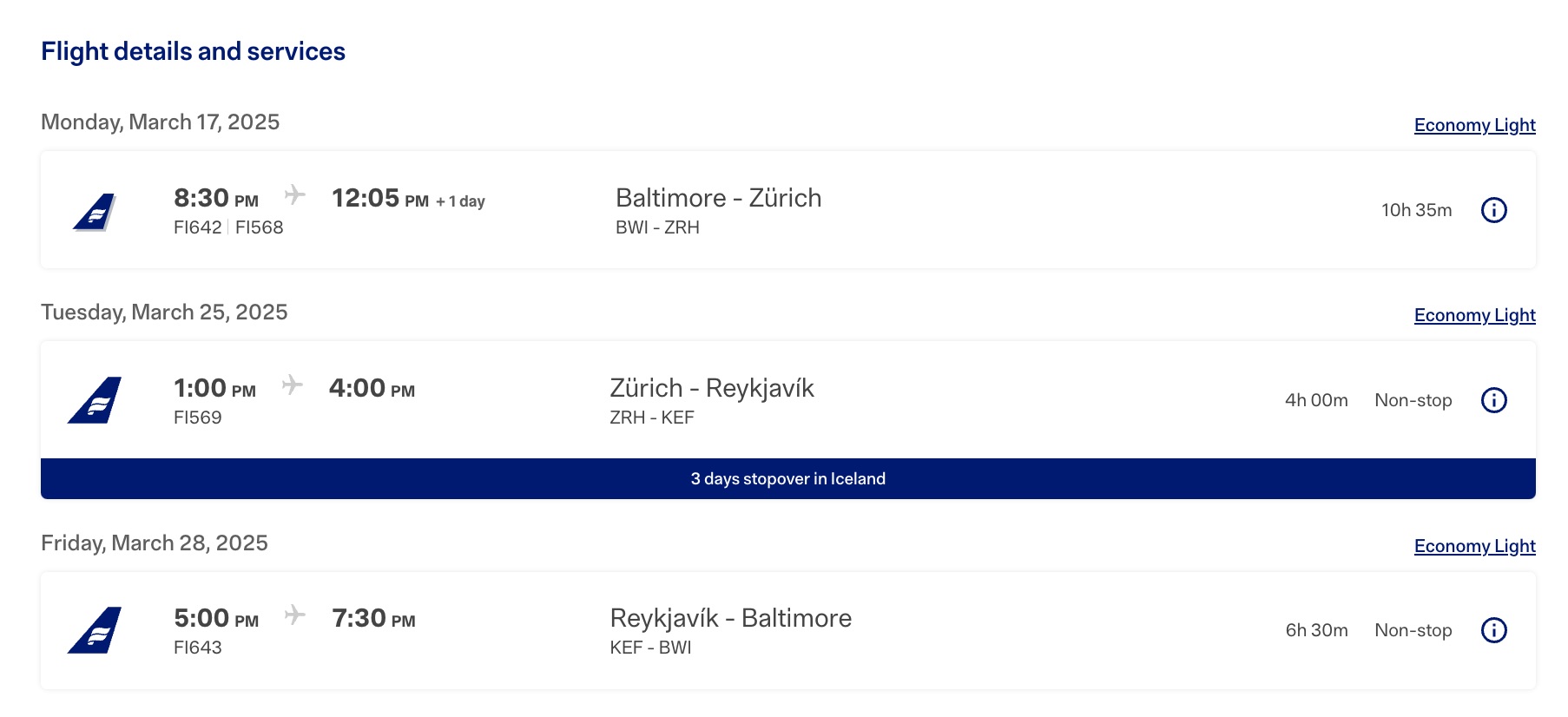Click the 3 days stopover in Iceland banner
Screen dimensions: 1568x717
(787, 479)
